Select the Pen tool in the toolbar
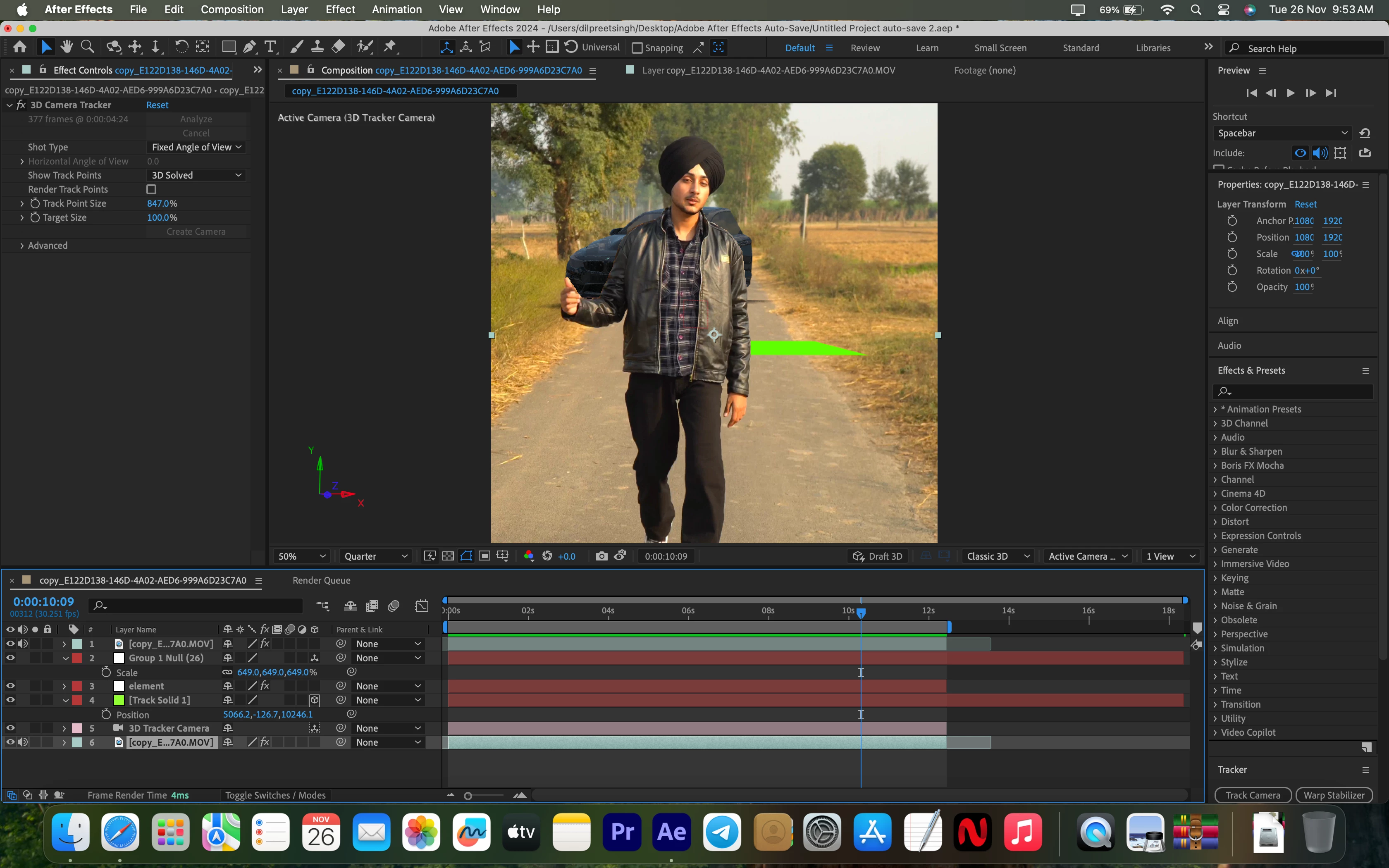Screen dimensions: 1389x868 250,47
